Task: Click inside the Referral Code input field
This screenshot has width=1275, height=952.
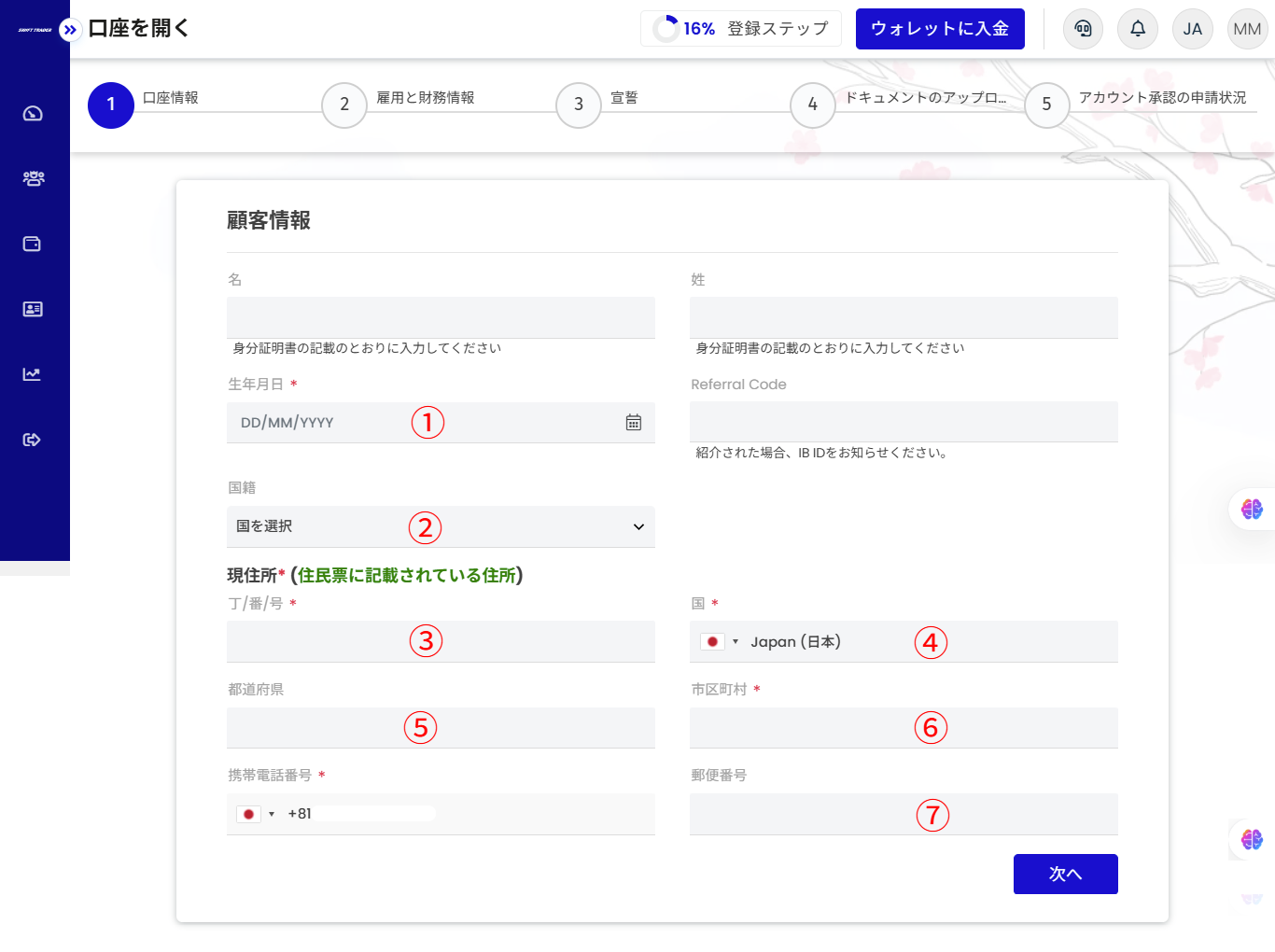Action: tap(903, 422)
